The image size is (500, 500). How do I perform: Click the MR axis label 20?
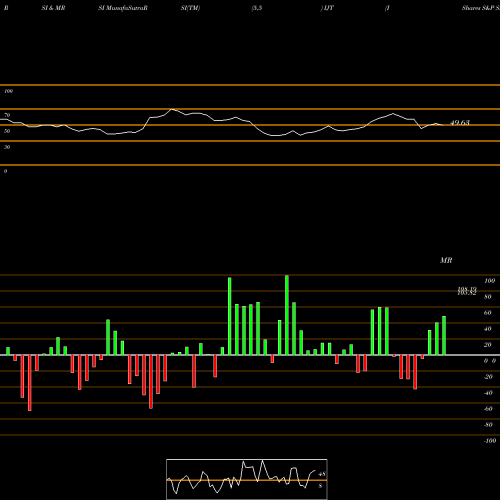pos(488,345)
